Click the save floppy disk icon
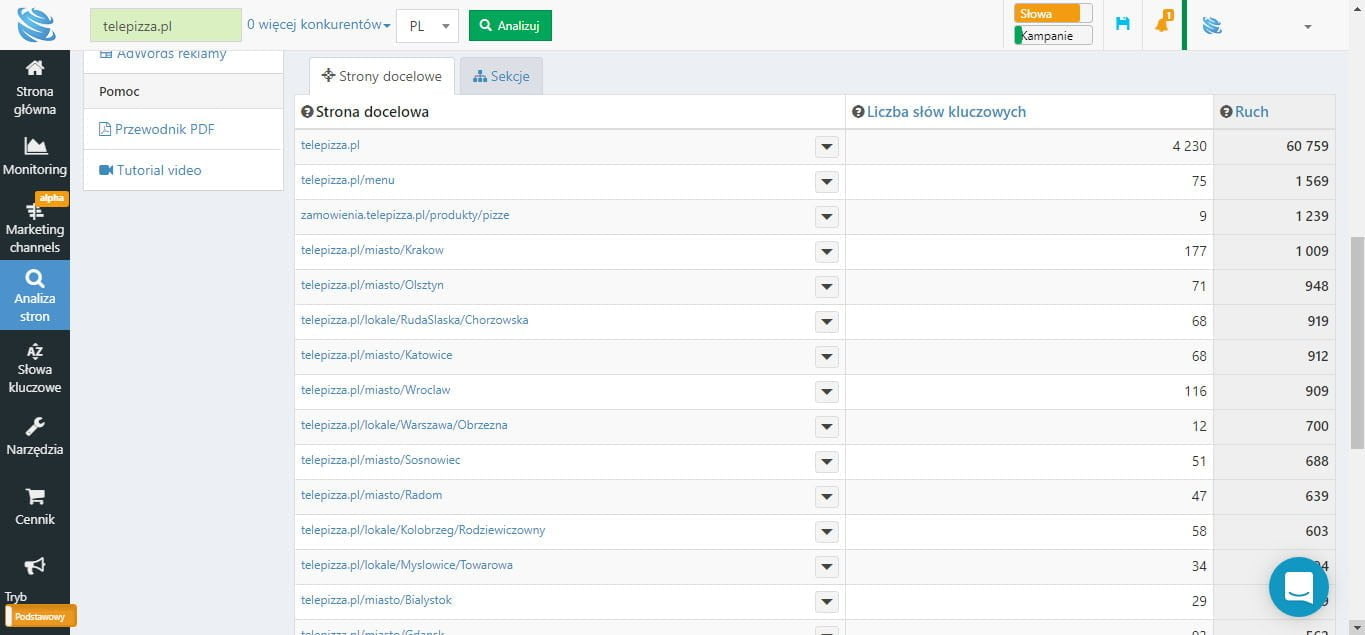The image size is (1365, 635). 1123,24
